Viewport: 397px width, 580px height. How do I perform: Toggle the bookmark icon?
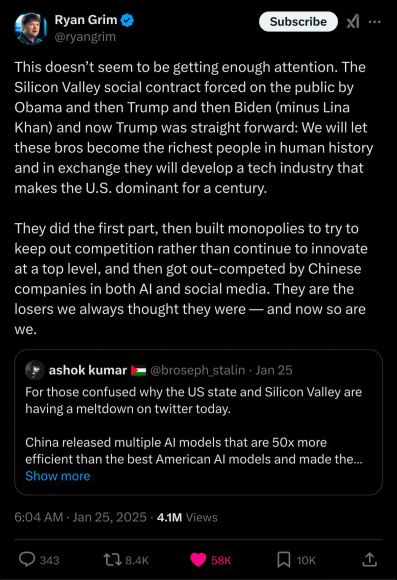pyautogui.click(x=284, y=560)
